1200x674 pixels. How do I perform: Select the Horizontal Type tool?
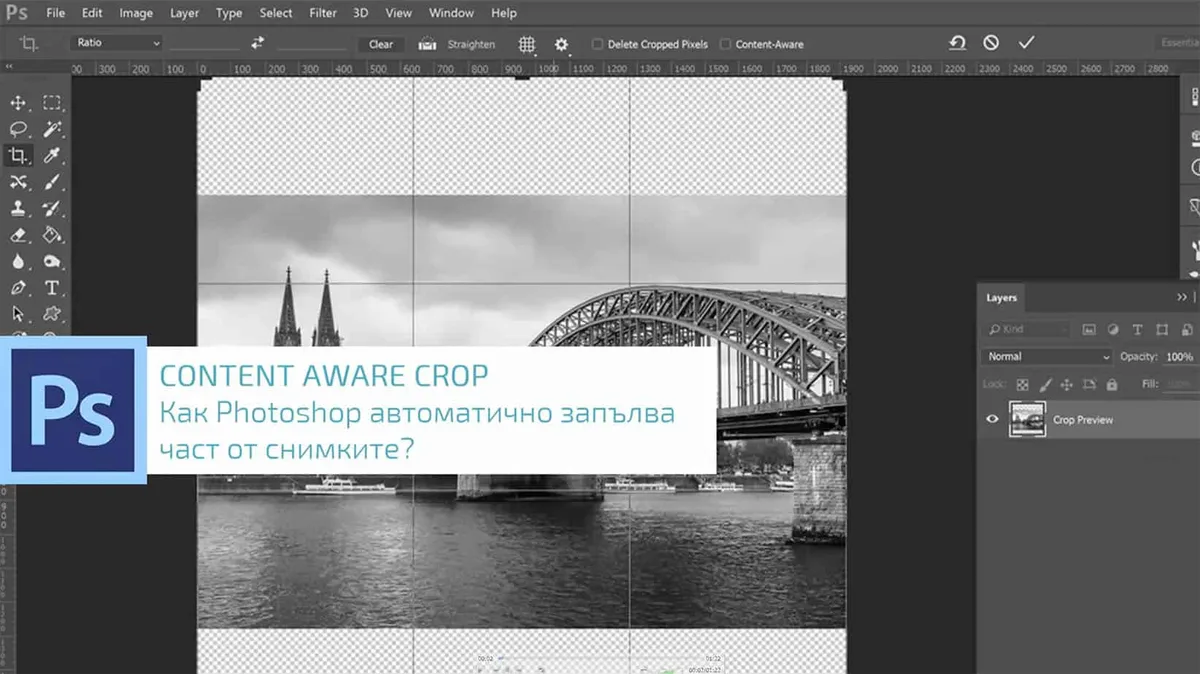click(x=52, y=288)
